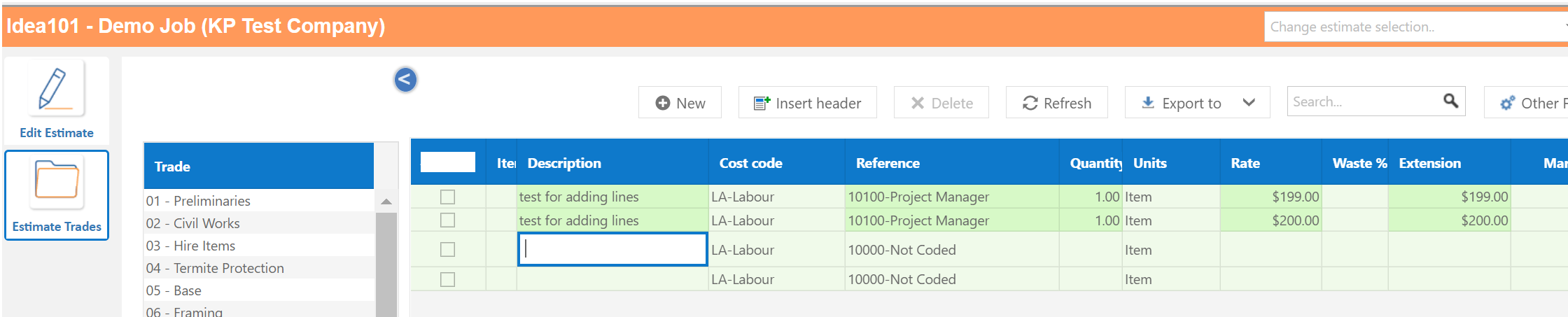Open the Estimate Trades folder icon
The image size is (1568, 317).
(x=56, y=181)
